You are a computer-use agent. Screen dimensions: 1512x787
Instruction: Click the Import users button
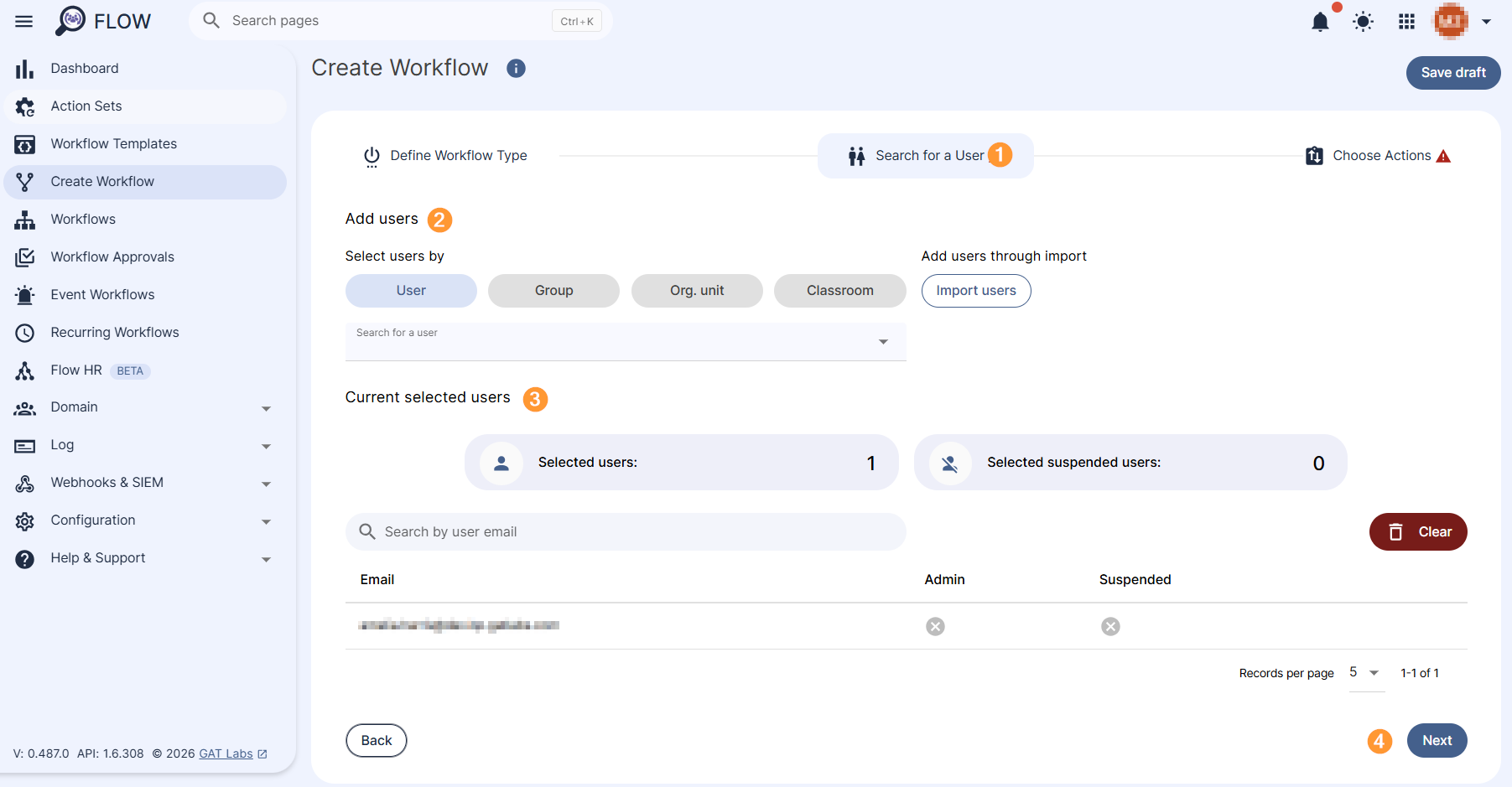pyautogui.click(x=976, y=291)
